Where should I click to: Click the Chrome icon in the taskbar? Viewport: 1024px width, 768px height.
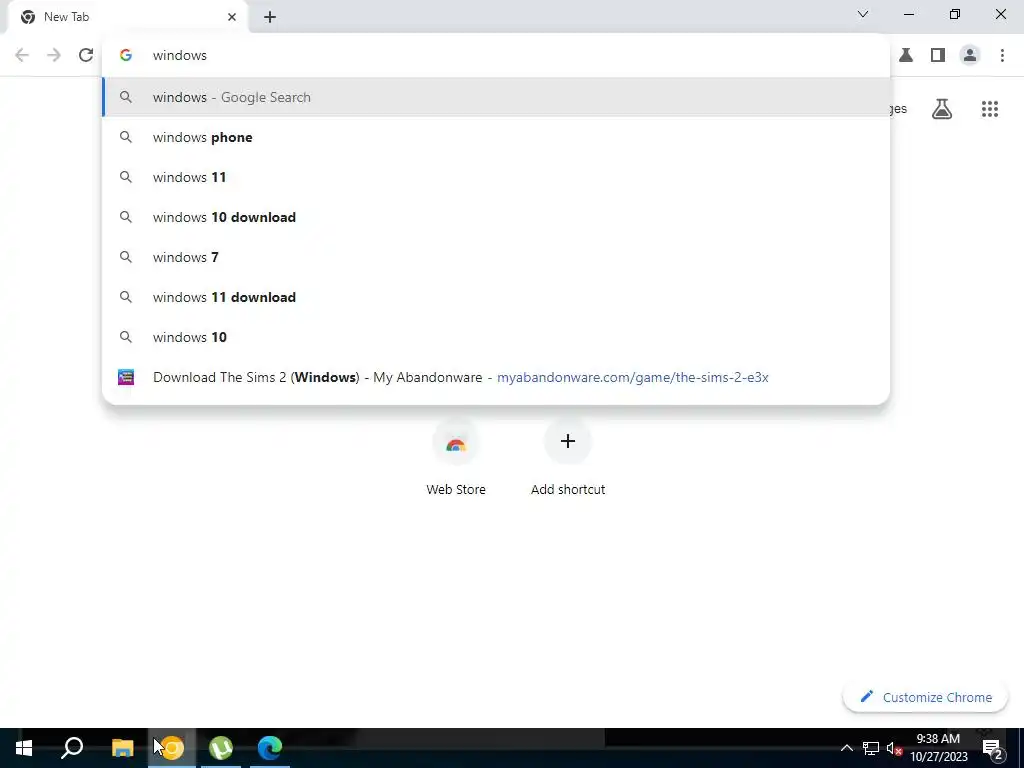point(172,748)
